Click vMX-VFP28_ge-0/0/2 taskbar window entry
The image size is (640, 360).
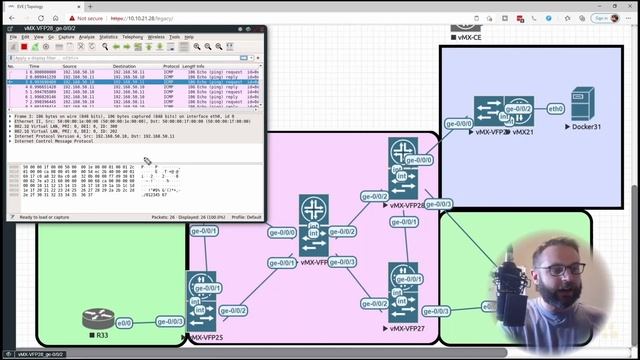pos(40,354)
